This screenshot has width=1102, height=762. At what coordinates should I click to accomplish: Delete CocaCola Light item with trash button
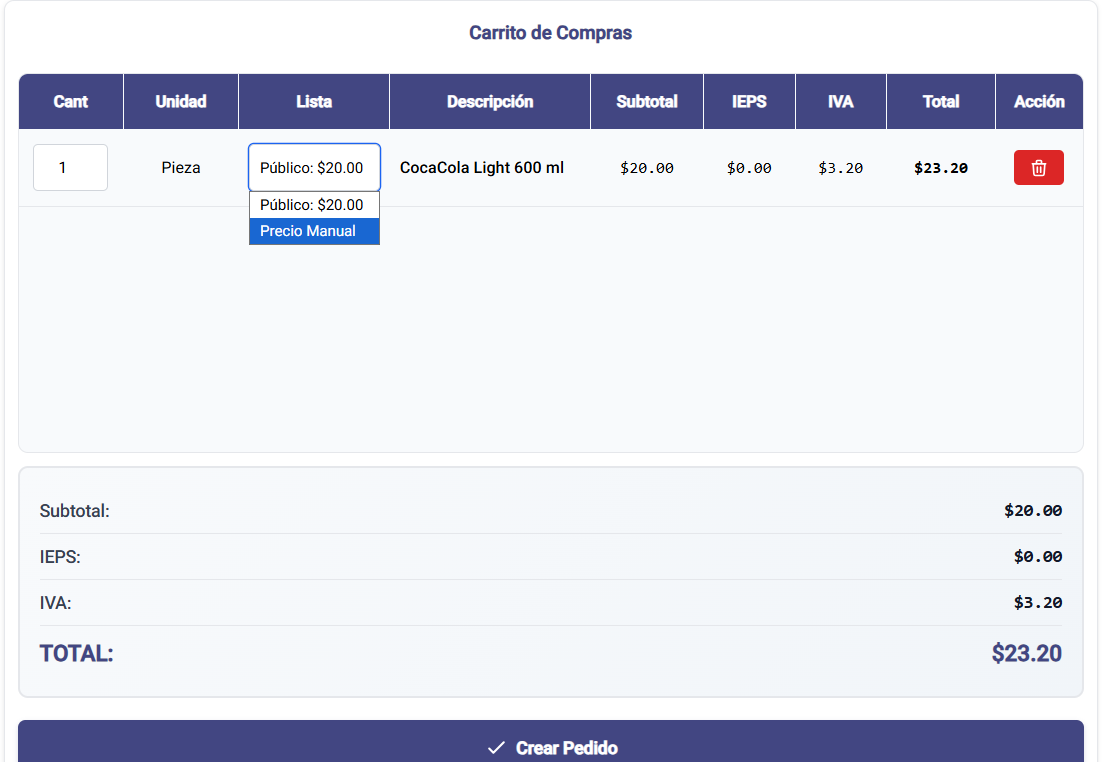(1038, 167)
